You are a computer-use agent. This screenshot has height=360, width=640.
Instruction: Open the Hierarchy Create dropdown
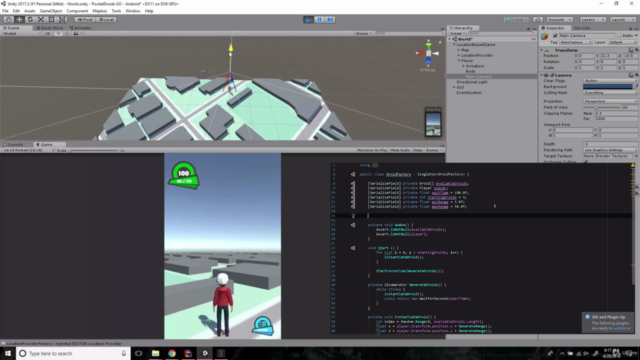tap(458, 33)
